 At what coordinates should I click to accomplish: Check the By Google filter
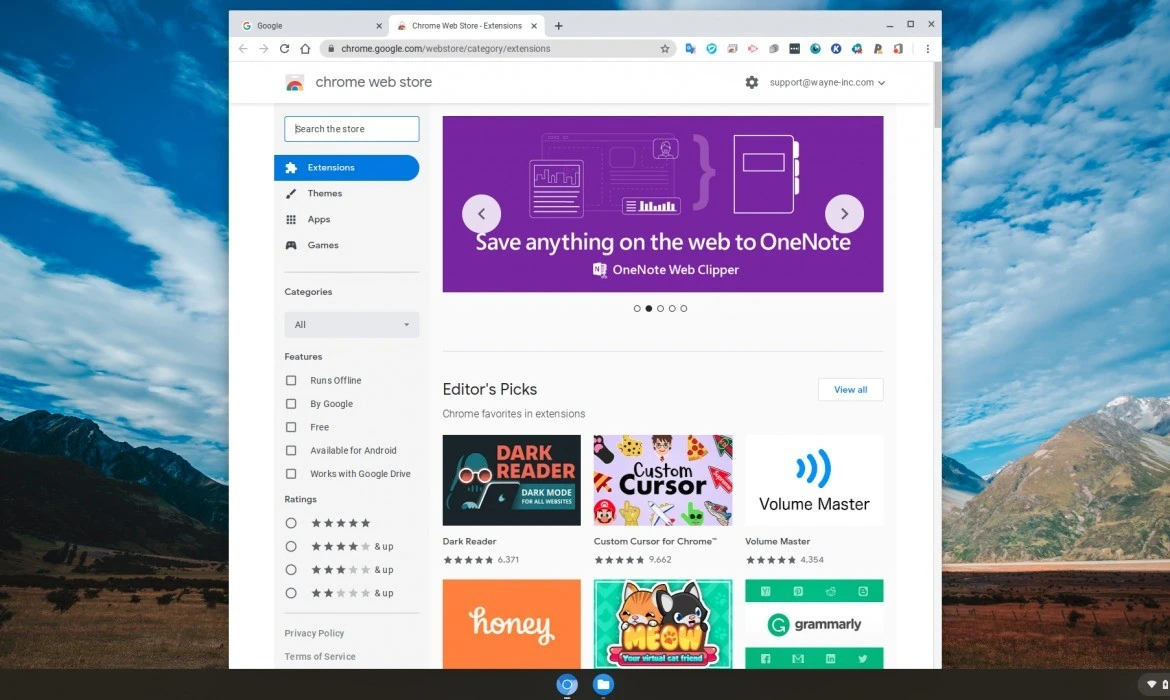tap(291, 404)
